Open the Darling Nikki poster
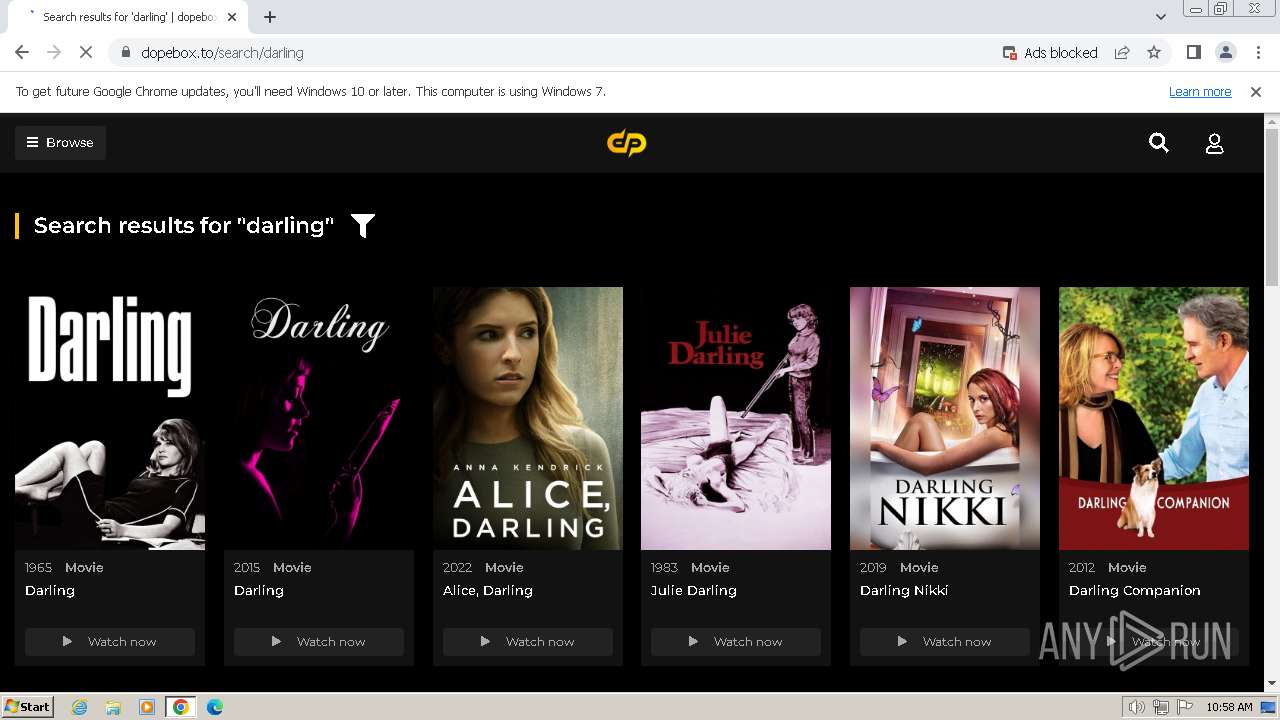This screenshot has width=1280, height=720. click(945, 418)
